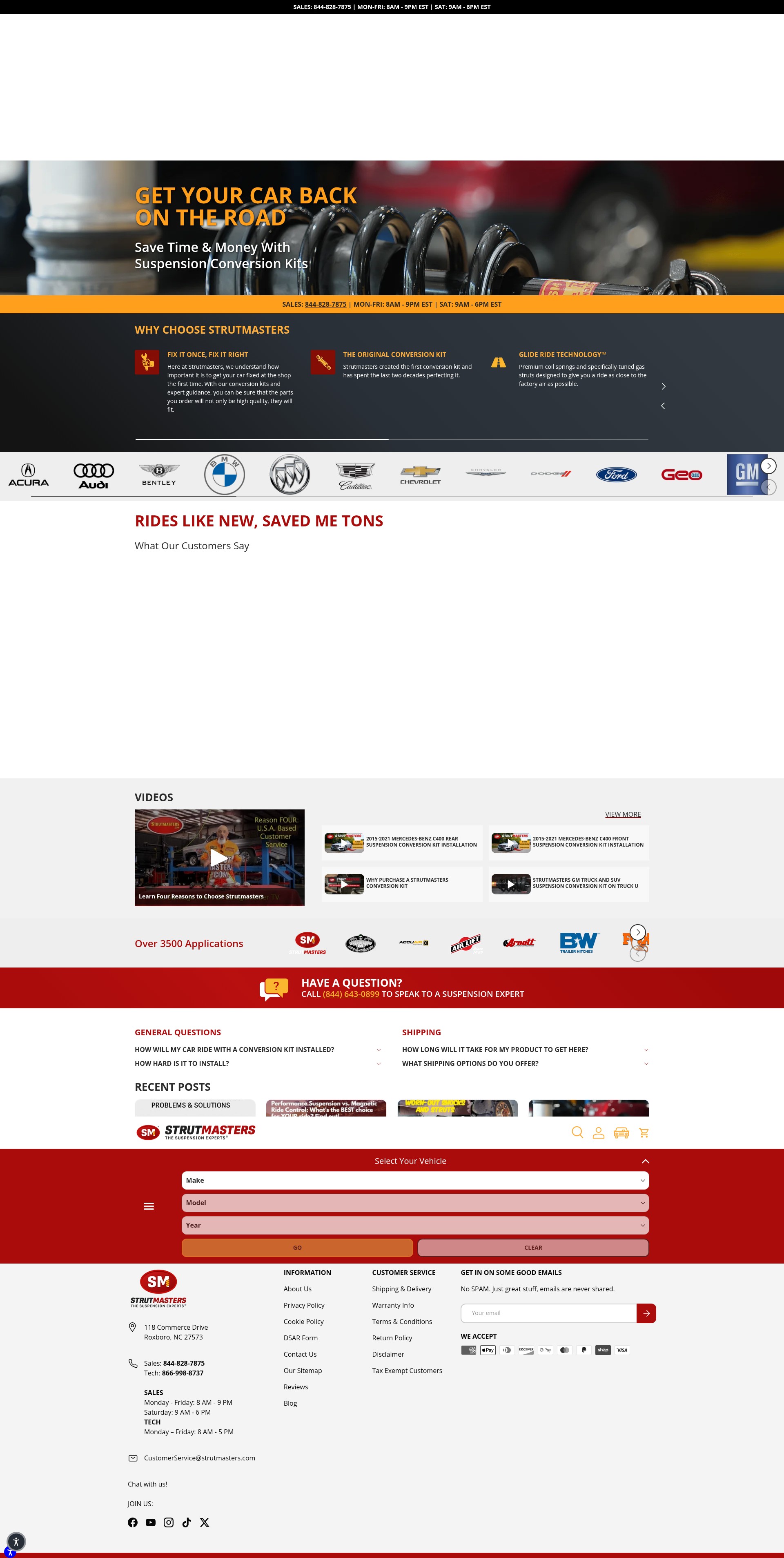The image size is (784, 1558).
Task: Open the Audi brand logo
Action: point(94,475)
